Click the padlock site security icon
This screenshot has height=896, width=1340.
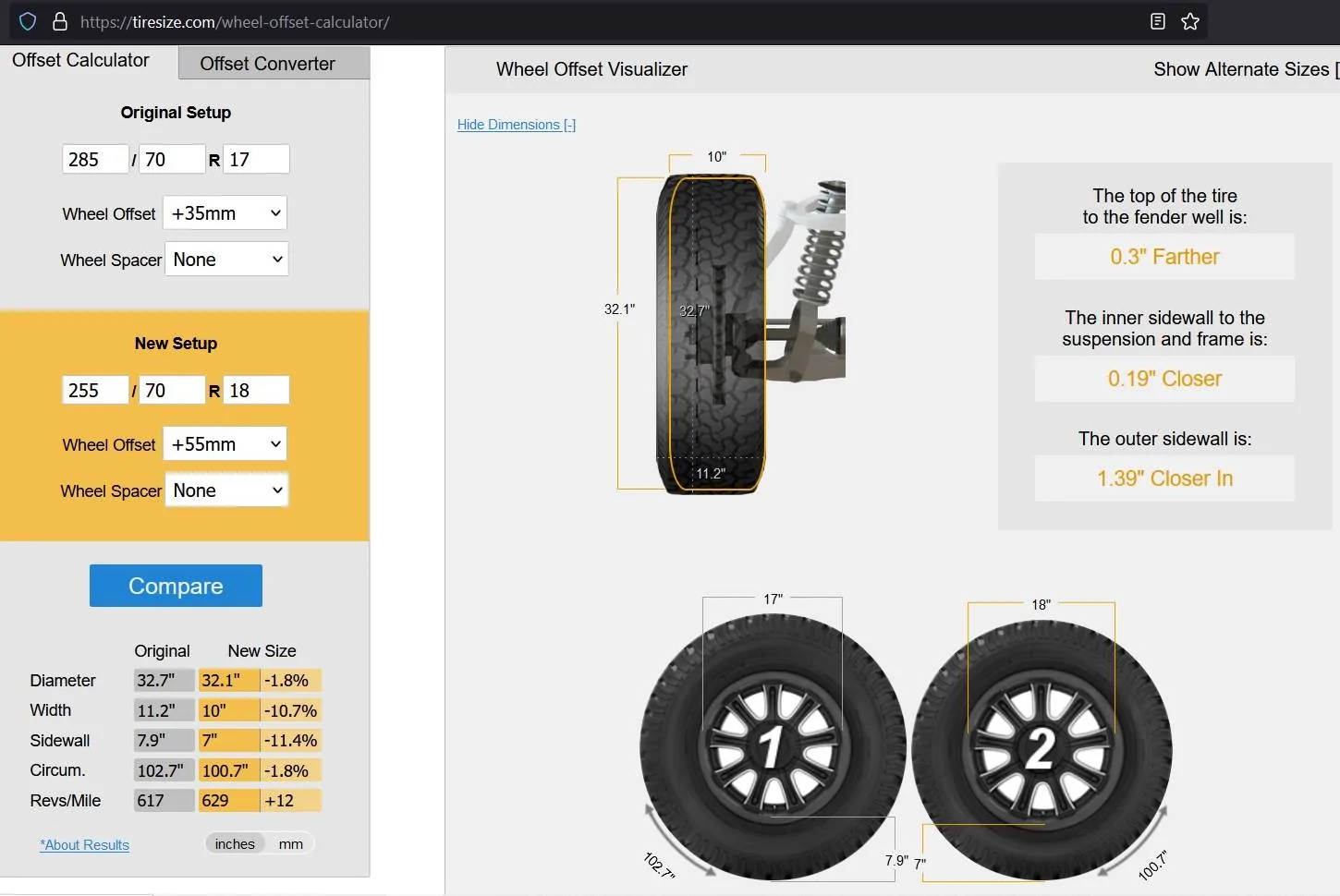point(60,21)
